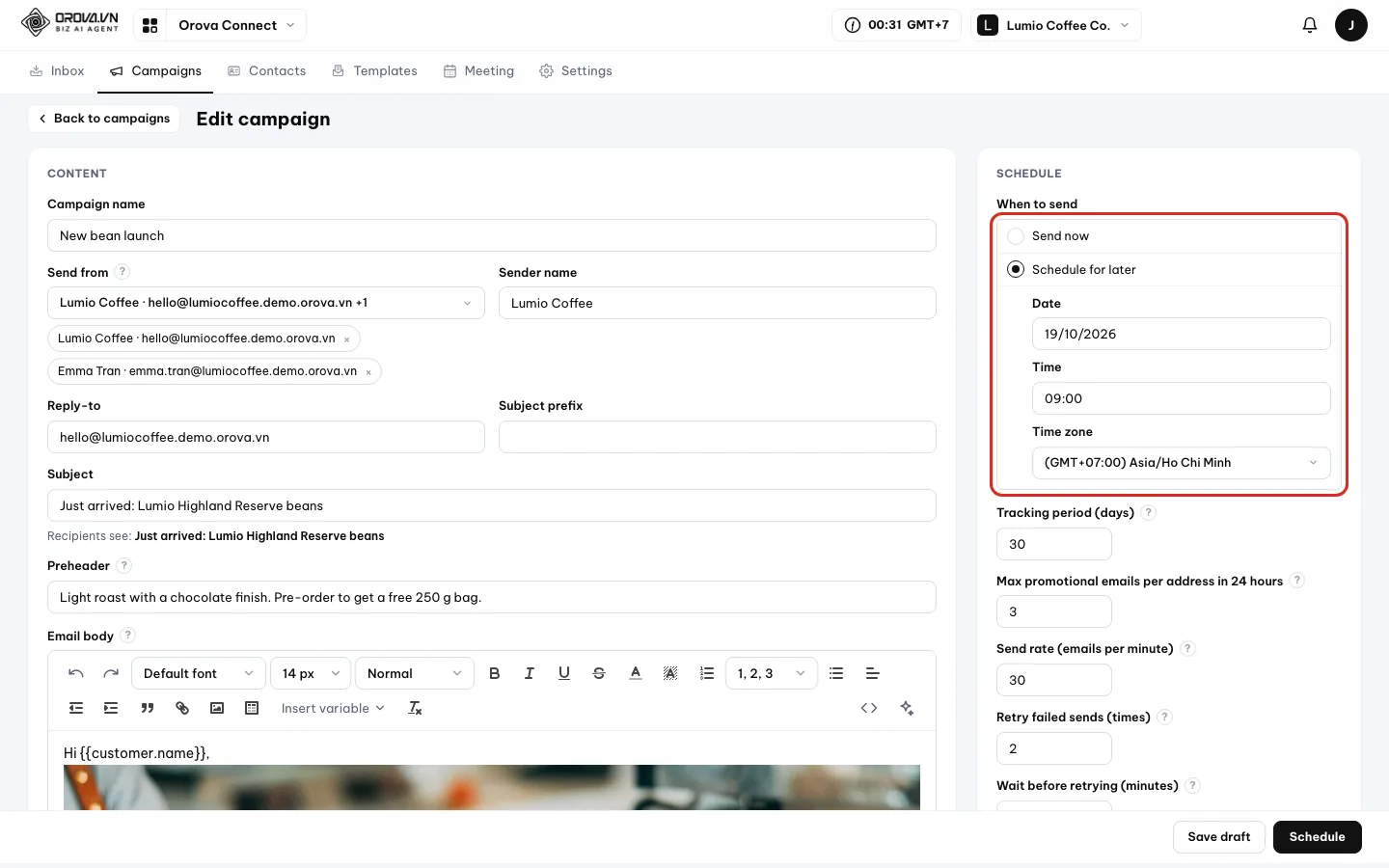
Task: Insert an image into email body
Action: coord(217,708)
